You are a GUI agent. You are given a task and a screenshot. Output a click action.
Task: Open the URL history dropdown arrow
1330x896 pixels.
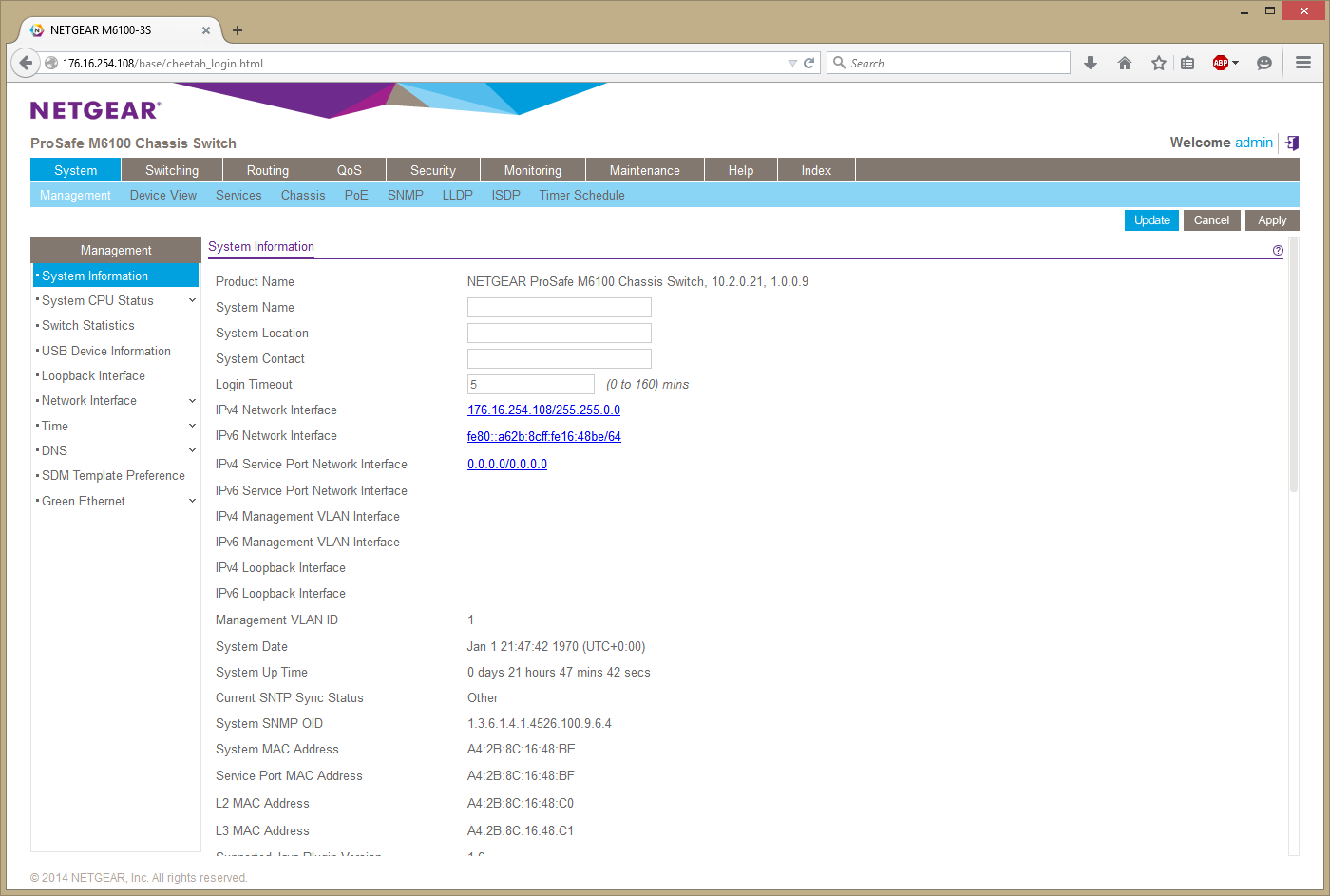(792, 63)
